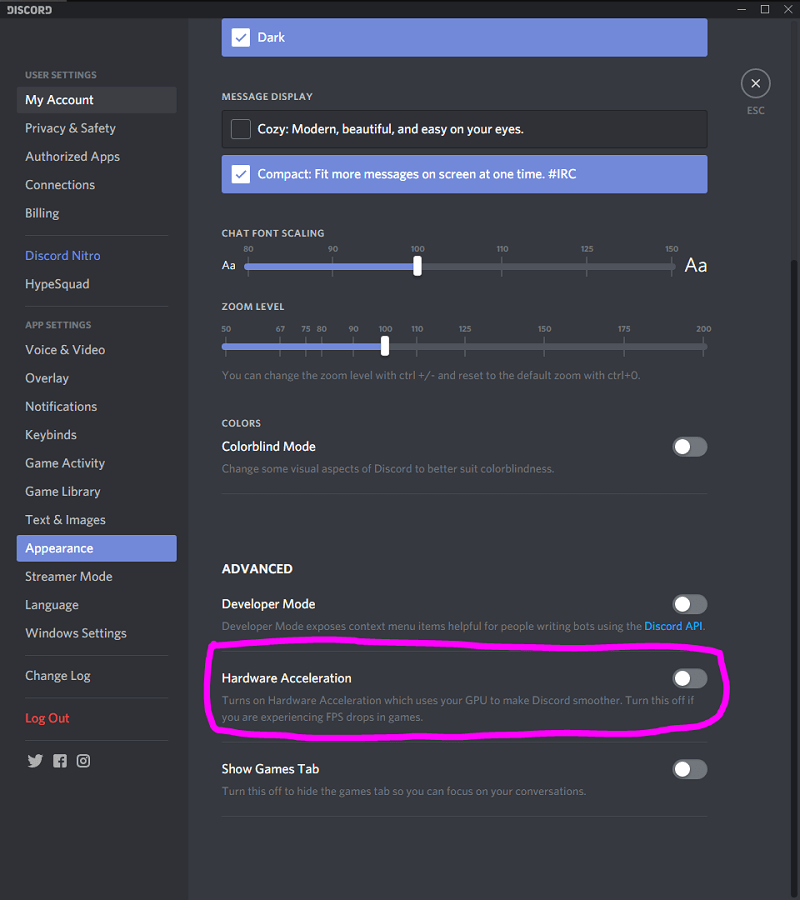Open HypeSquad section

pyautogui.click(x=96, y=284)
